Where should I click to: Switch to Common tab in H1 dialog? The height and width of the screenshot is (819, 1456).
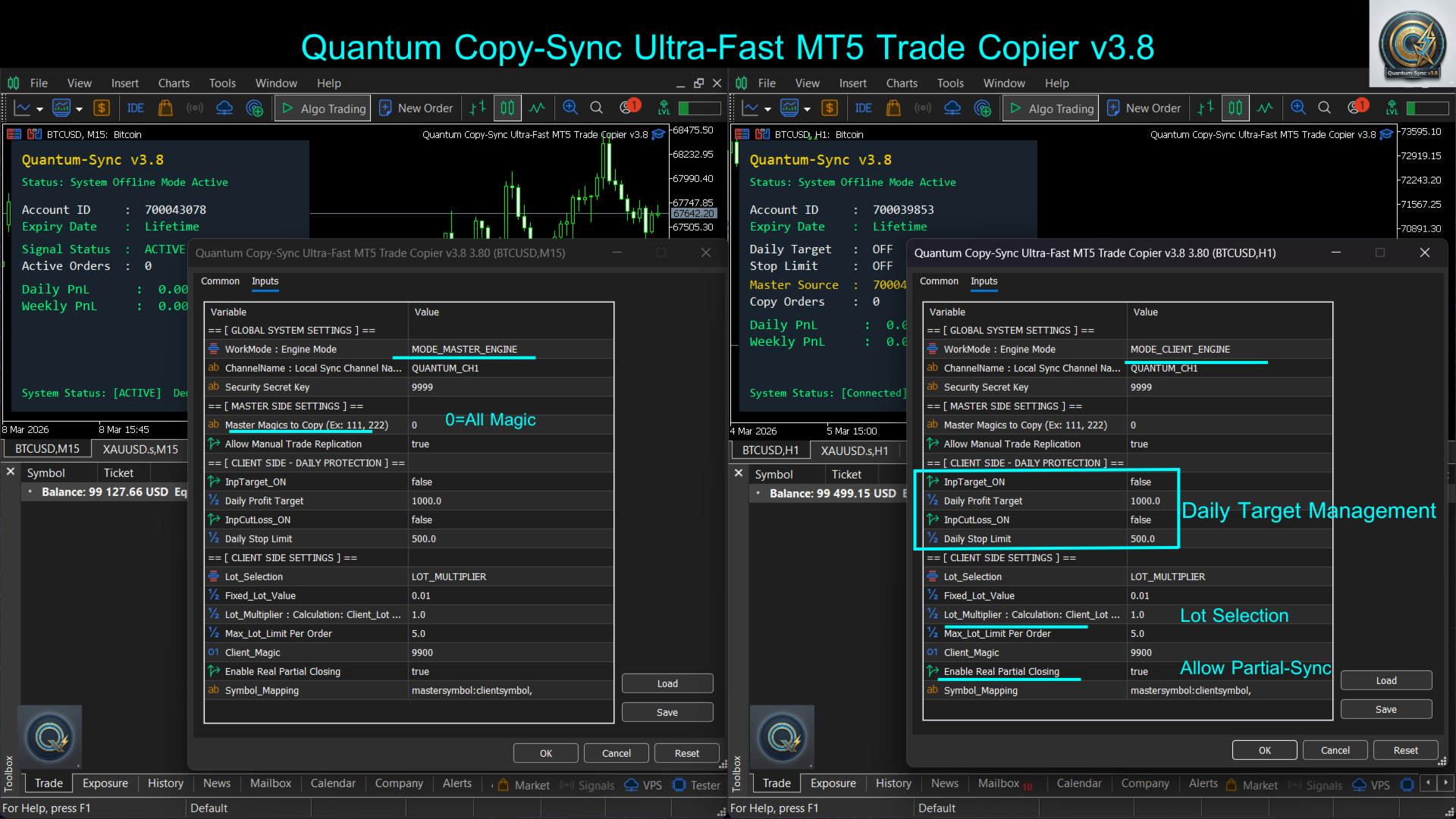point(939,281)
